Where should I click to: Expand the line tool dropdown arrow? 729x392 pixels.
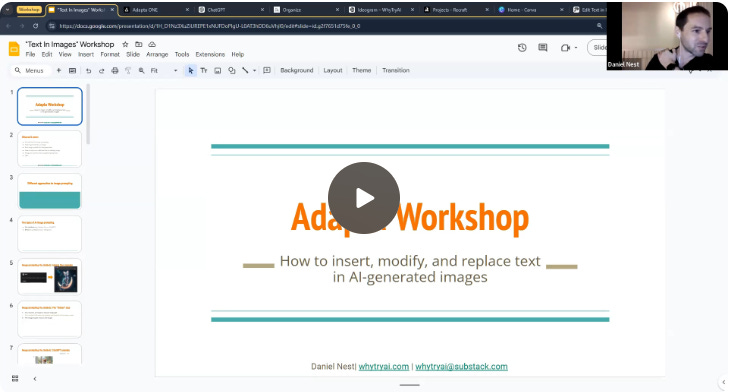pyautogui.click(x=254, y=71)
